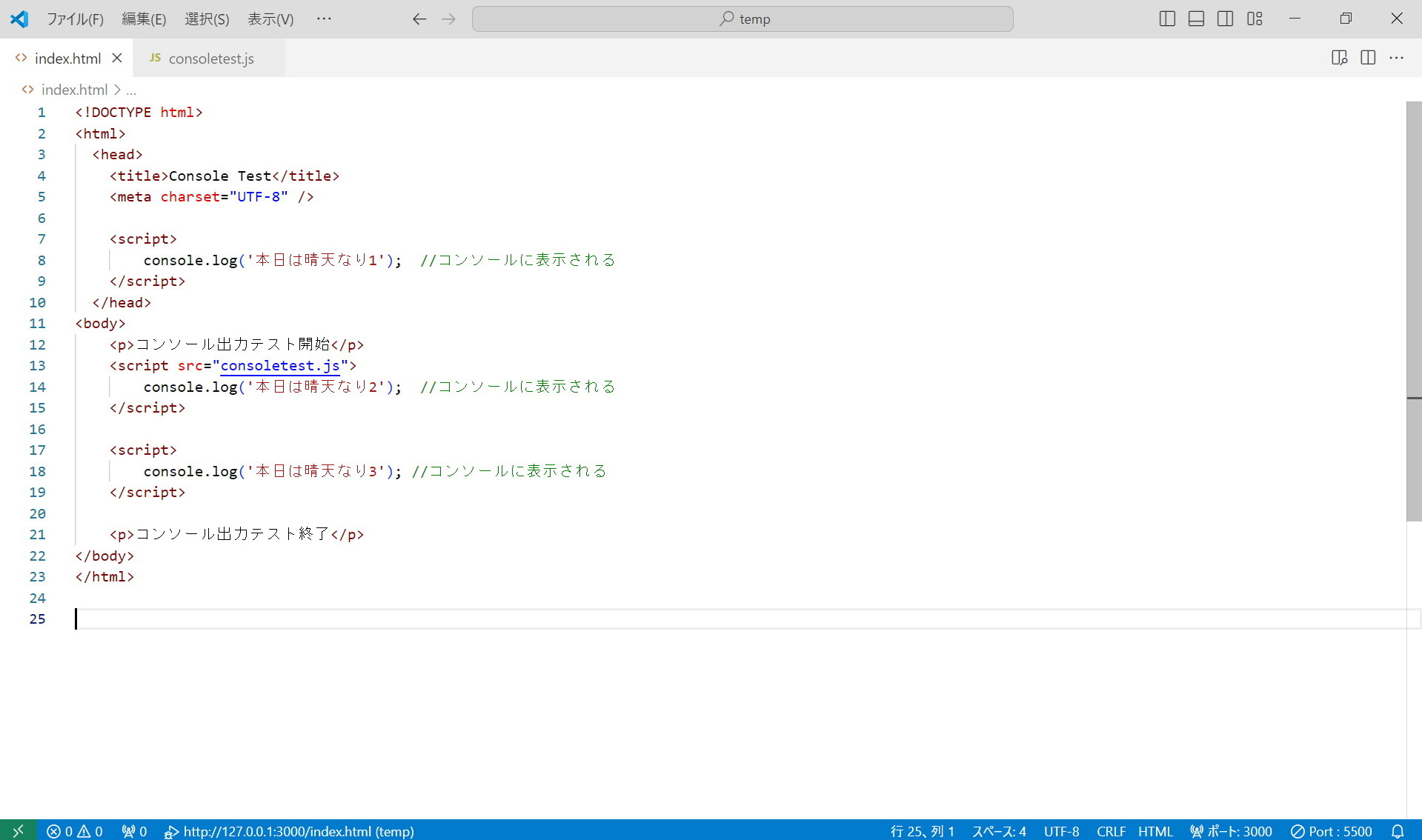Split the editor to the right
The image size is (1422, 840).
click(1368, 58)
